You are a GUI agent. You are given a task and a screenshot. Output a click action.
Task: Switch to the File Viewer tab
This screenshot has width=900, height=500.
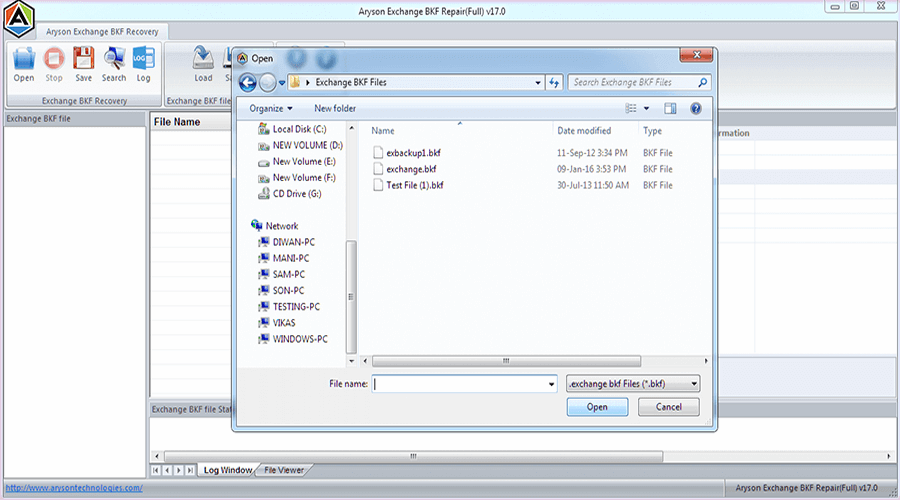pos(284,470)
